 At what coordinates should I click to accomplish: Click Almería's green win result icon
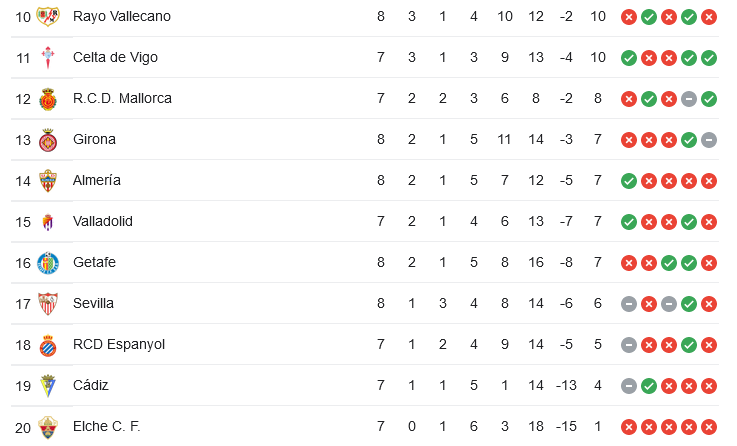click(628, 181)
